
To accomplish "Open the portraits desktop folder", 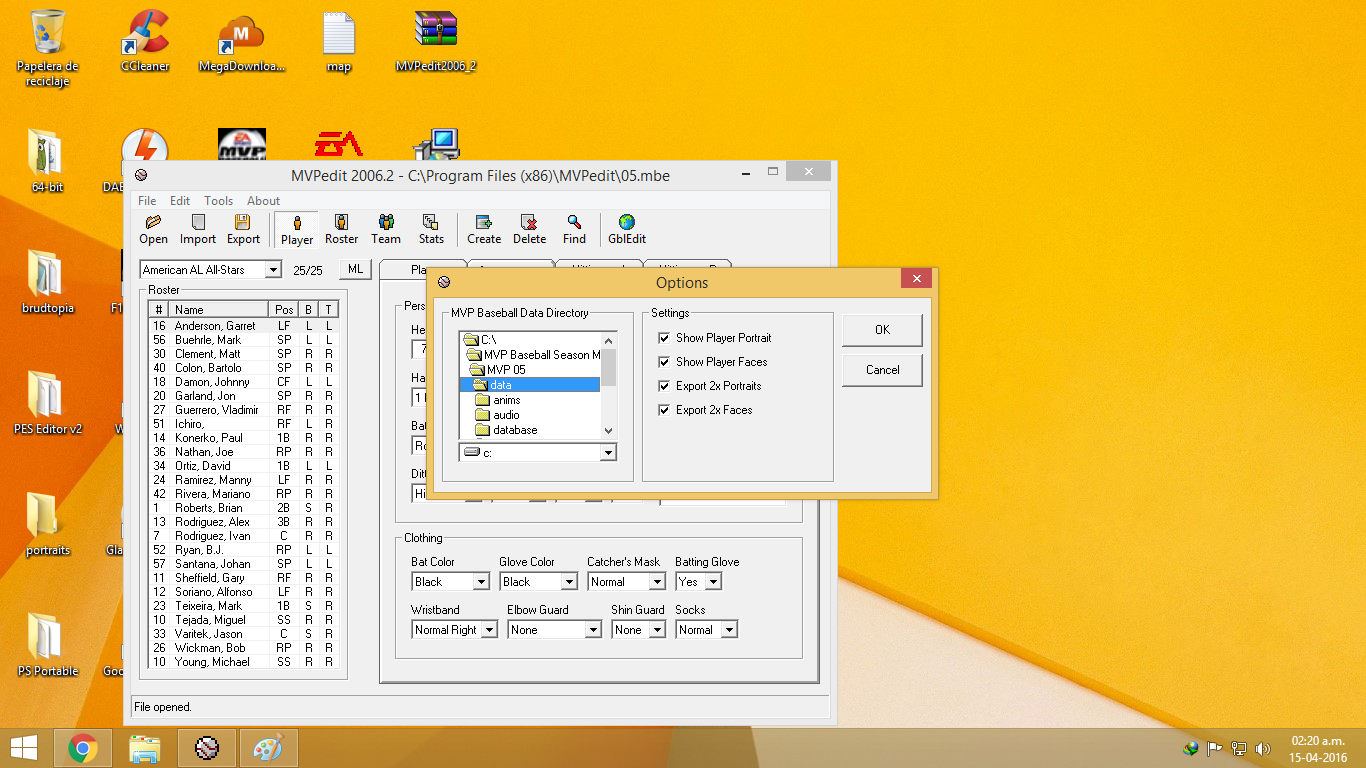I will click(x=47, y=524).
